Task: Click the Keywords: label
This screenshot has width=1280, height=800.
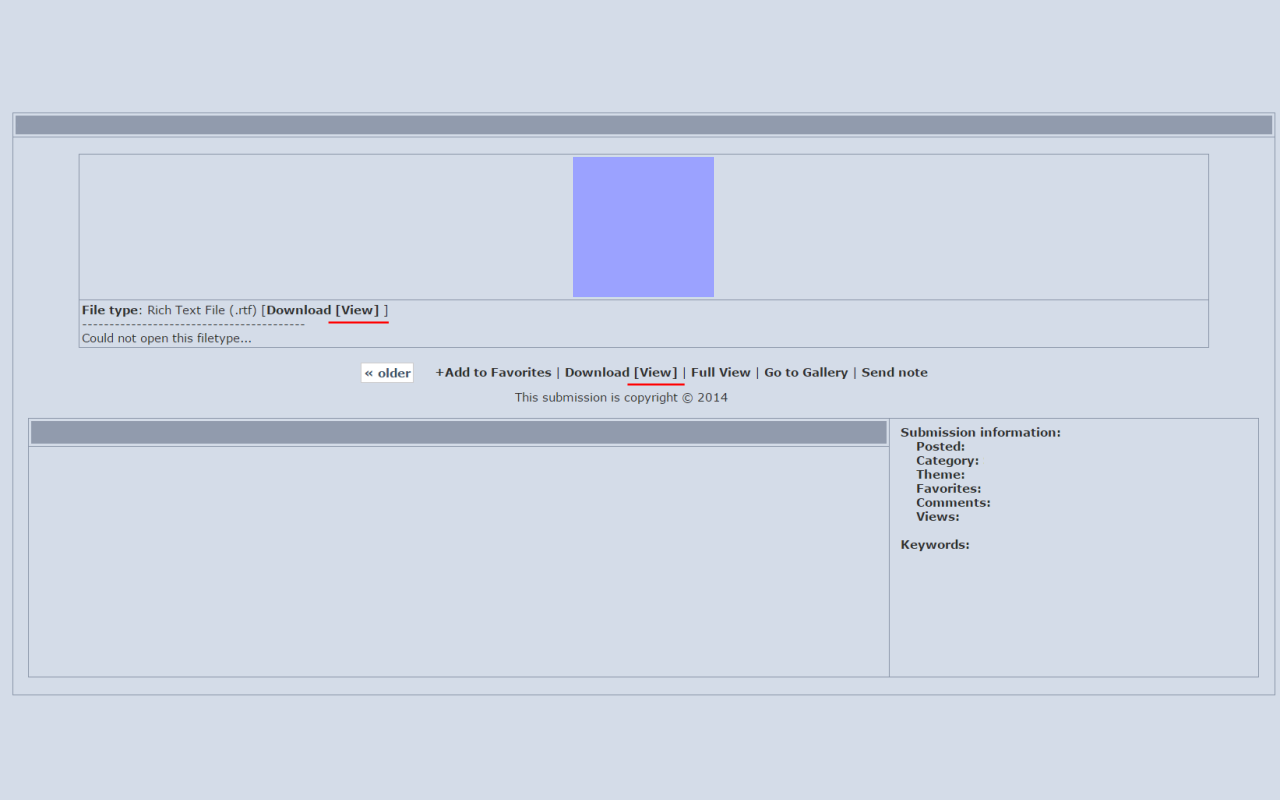Action: point(935,544)
